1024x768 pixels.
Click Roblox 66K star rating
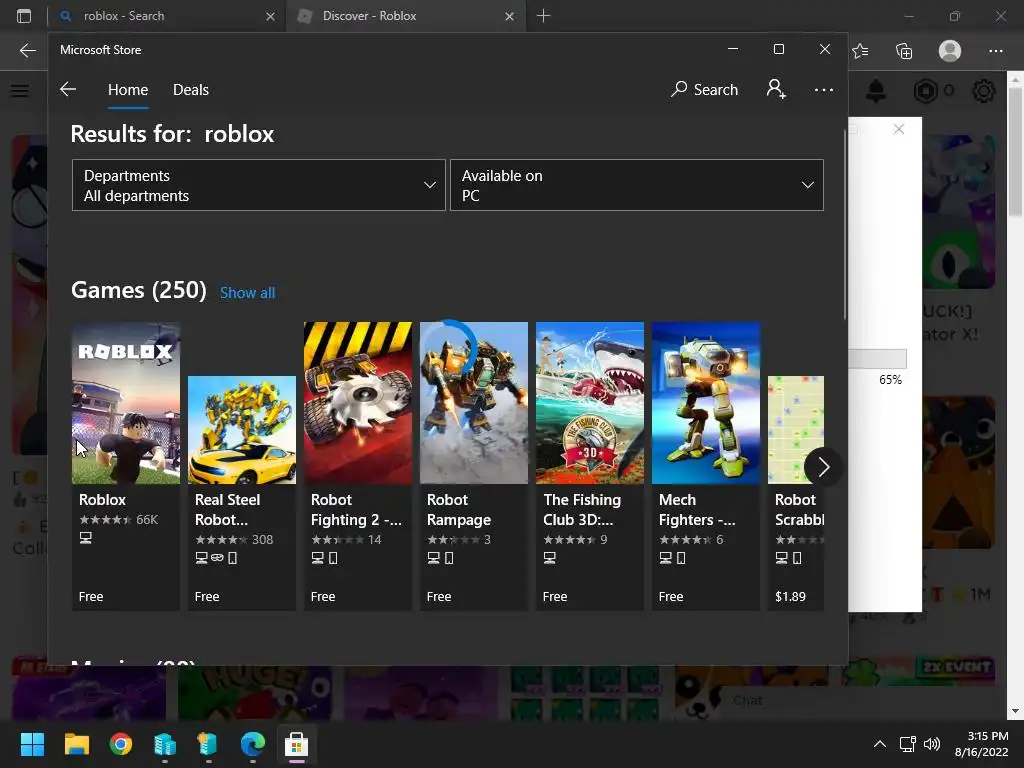(118, 520)
